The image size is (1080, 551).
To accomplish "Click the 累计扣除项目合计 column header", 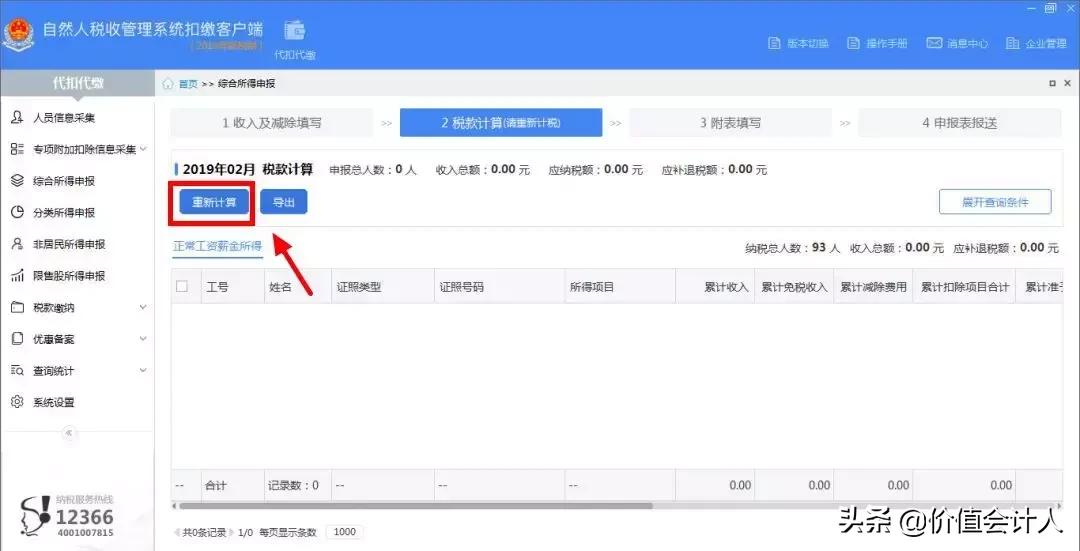I will click(x=964, y=287).
